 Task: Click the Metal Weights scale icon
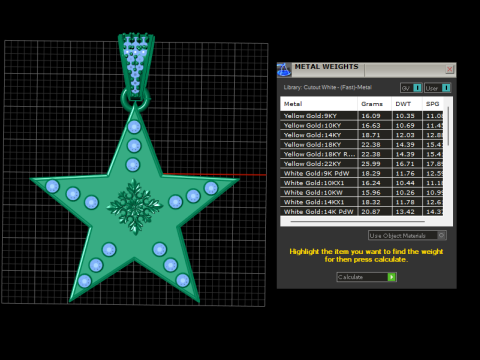coord(284,70)
